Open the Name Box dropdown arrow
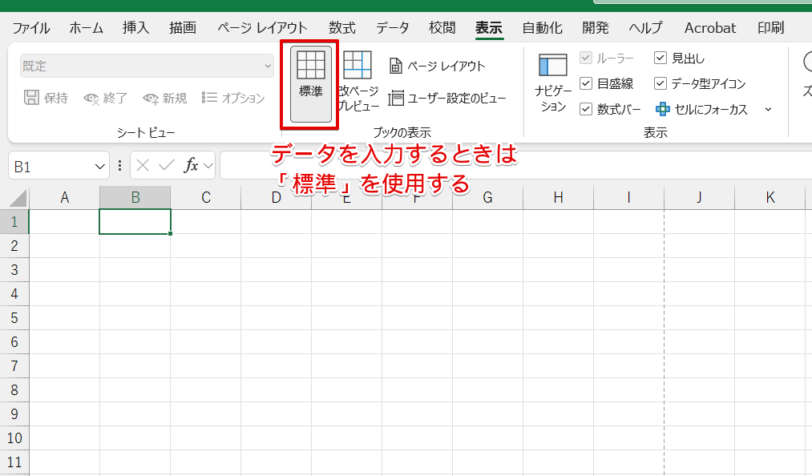This screenshot has height=476, width=812. (99, 166)
